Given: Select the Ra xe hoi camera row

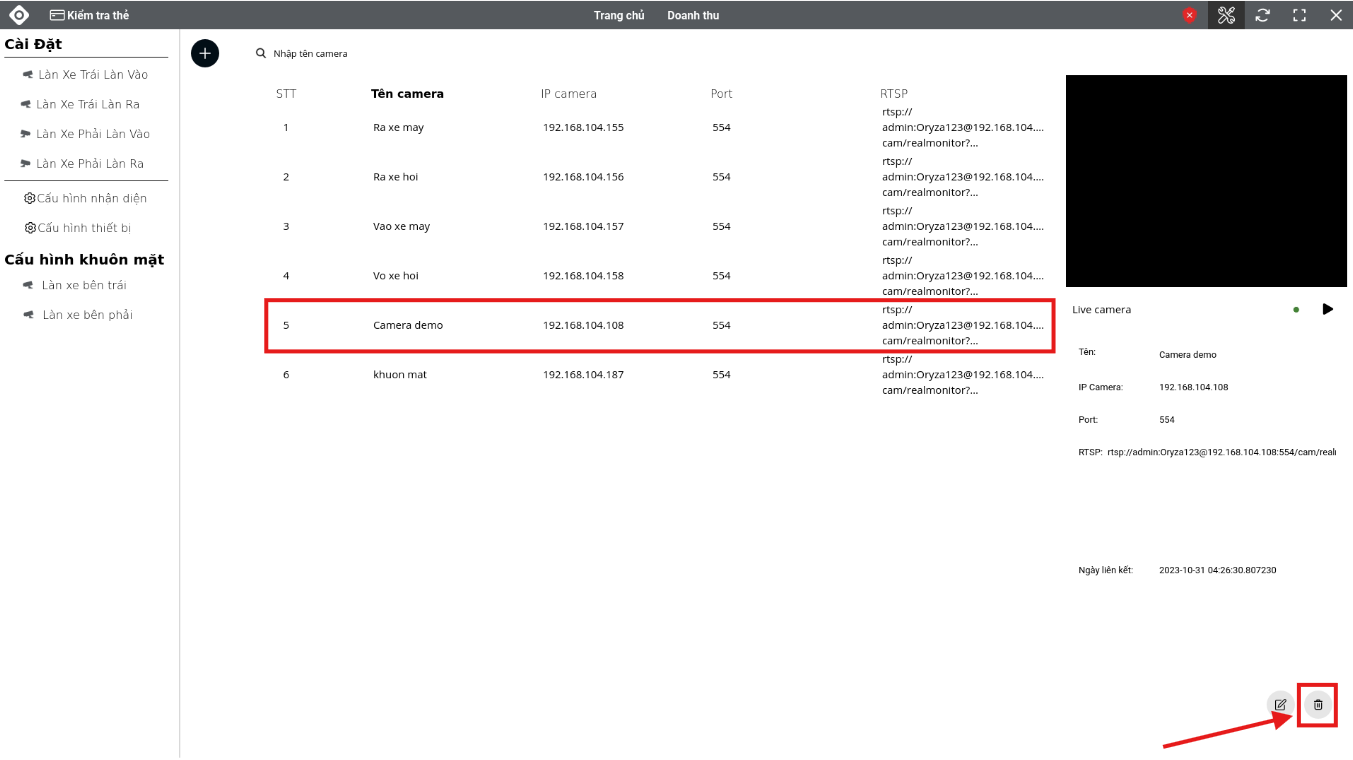Looking at the screenshot, I should coord(660,177).
